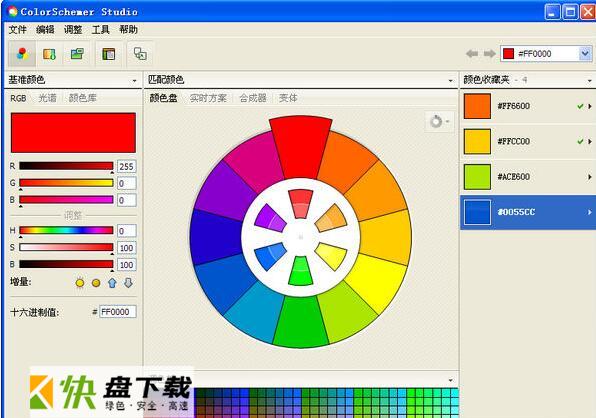Viewport: 596px width, 418px height.
Task: Switch to the 光谱 tab
Action: point(48,98)
